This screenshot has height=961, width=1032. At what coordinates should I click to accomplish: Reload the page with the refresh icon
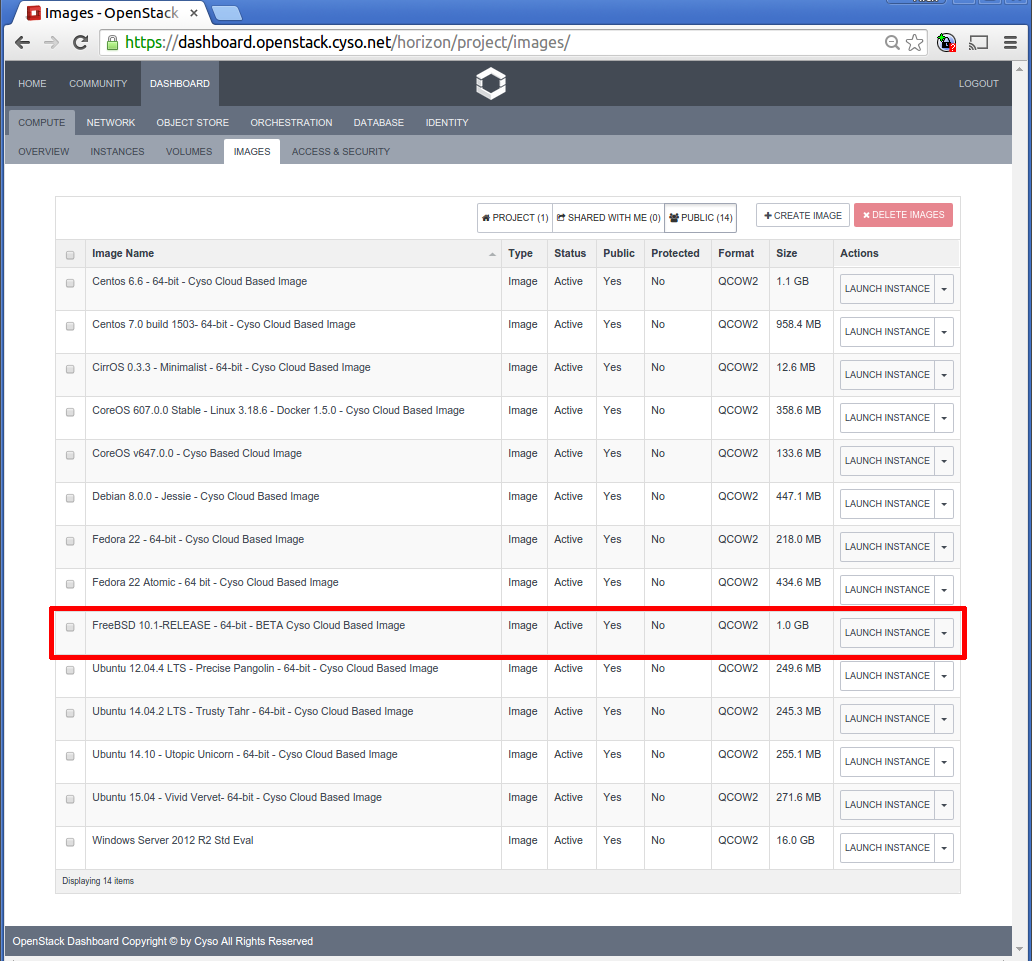click(80, 43)
